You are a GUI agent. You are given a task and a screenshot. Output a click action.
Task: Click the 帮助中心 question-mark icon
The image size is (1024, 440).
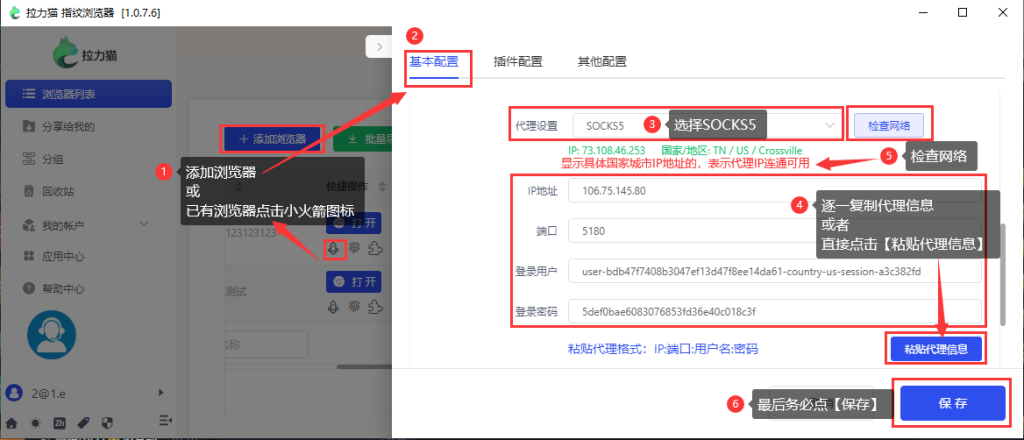pos(28,288)
